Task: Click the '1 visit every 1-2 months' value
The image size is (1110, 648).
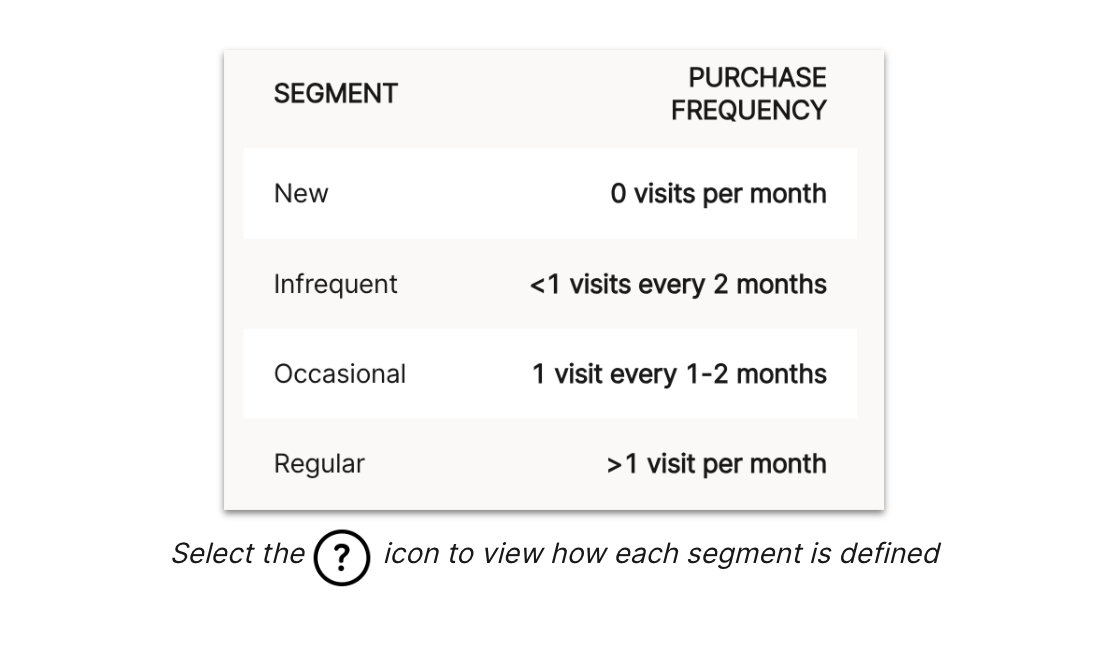Action: tap(679, 374)
